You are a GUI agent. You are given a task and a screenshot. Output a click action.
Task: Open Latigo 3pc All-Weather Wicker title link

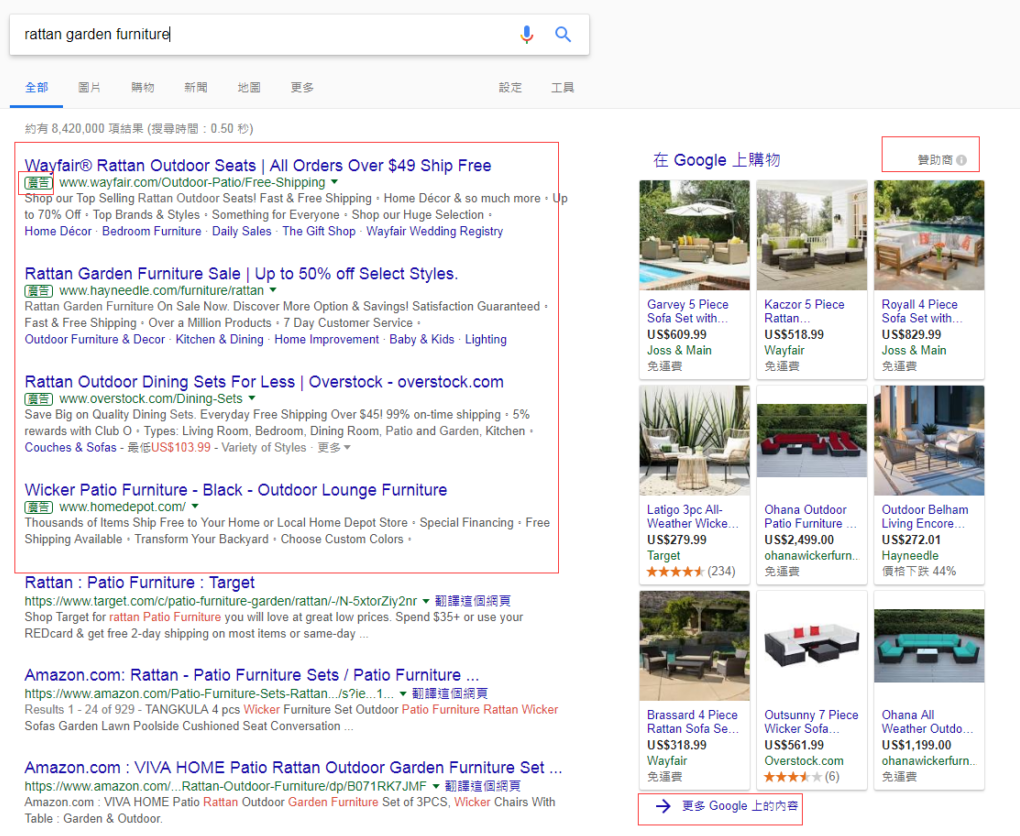pyautogui.click(x=693, y=517)
